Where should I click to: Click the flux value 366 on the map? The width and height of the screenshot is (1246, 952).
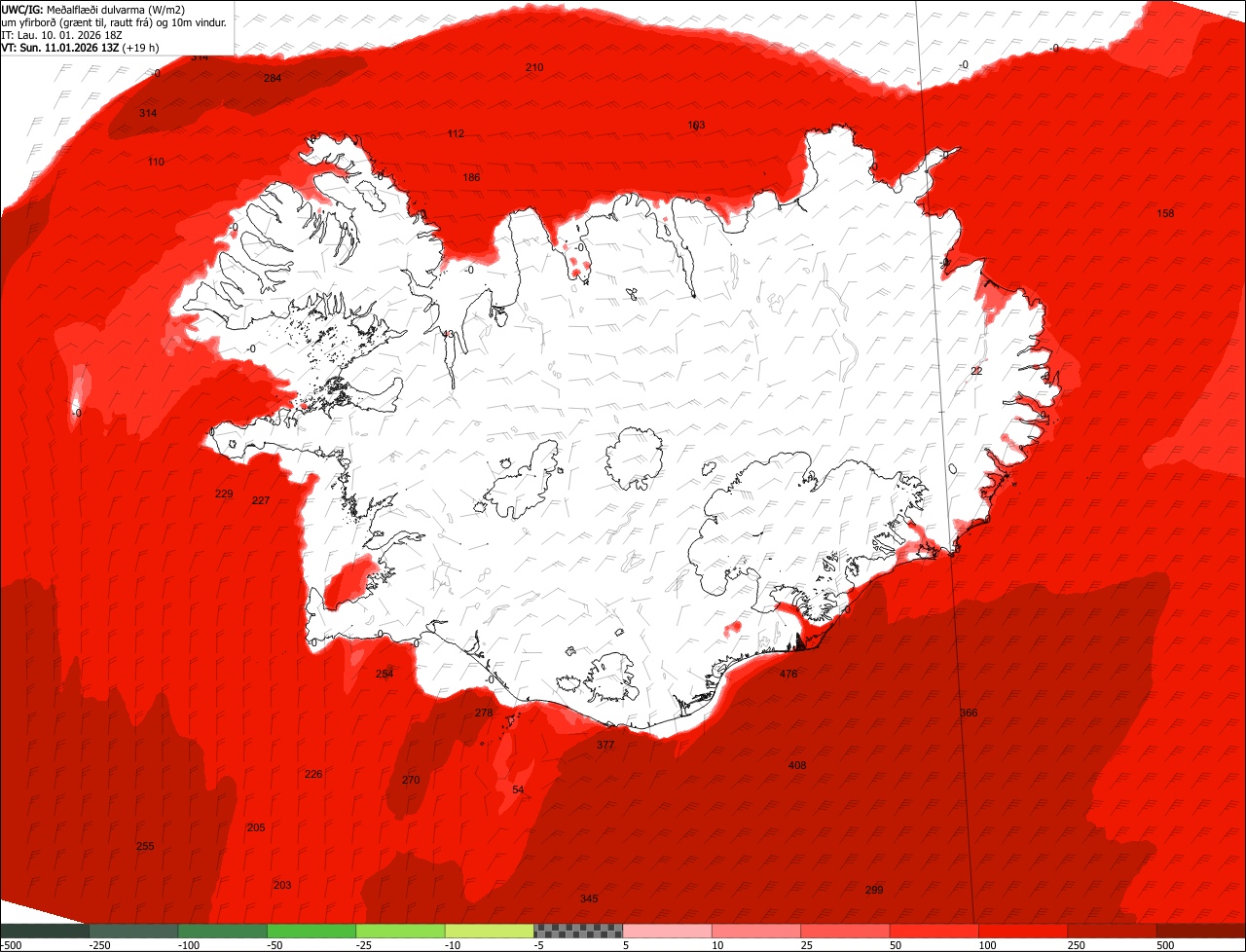click(969, 713)
